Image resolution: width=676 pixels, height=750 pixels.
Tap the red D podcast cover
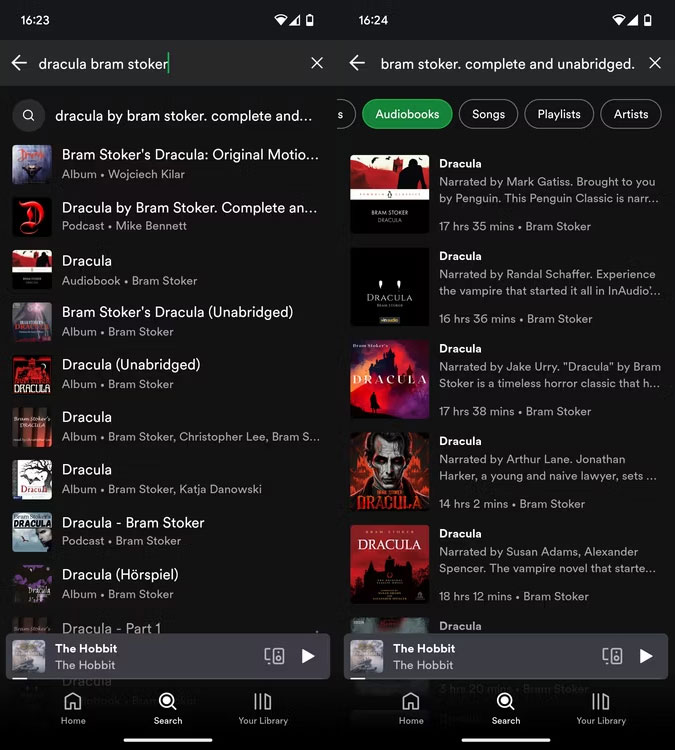pos(32,217)
